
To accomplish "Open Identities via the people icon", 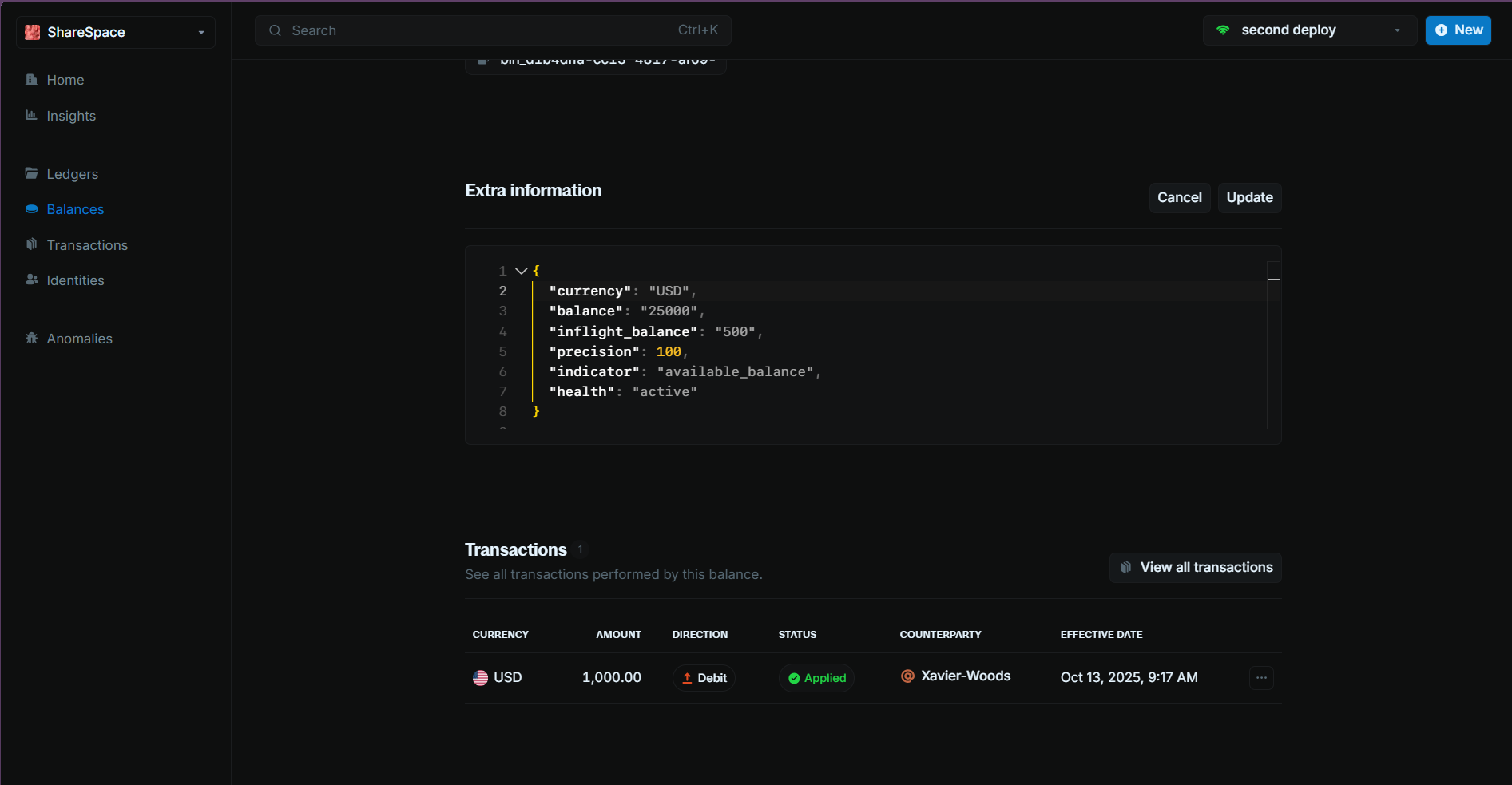I will coord(32,280).
